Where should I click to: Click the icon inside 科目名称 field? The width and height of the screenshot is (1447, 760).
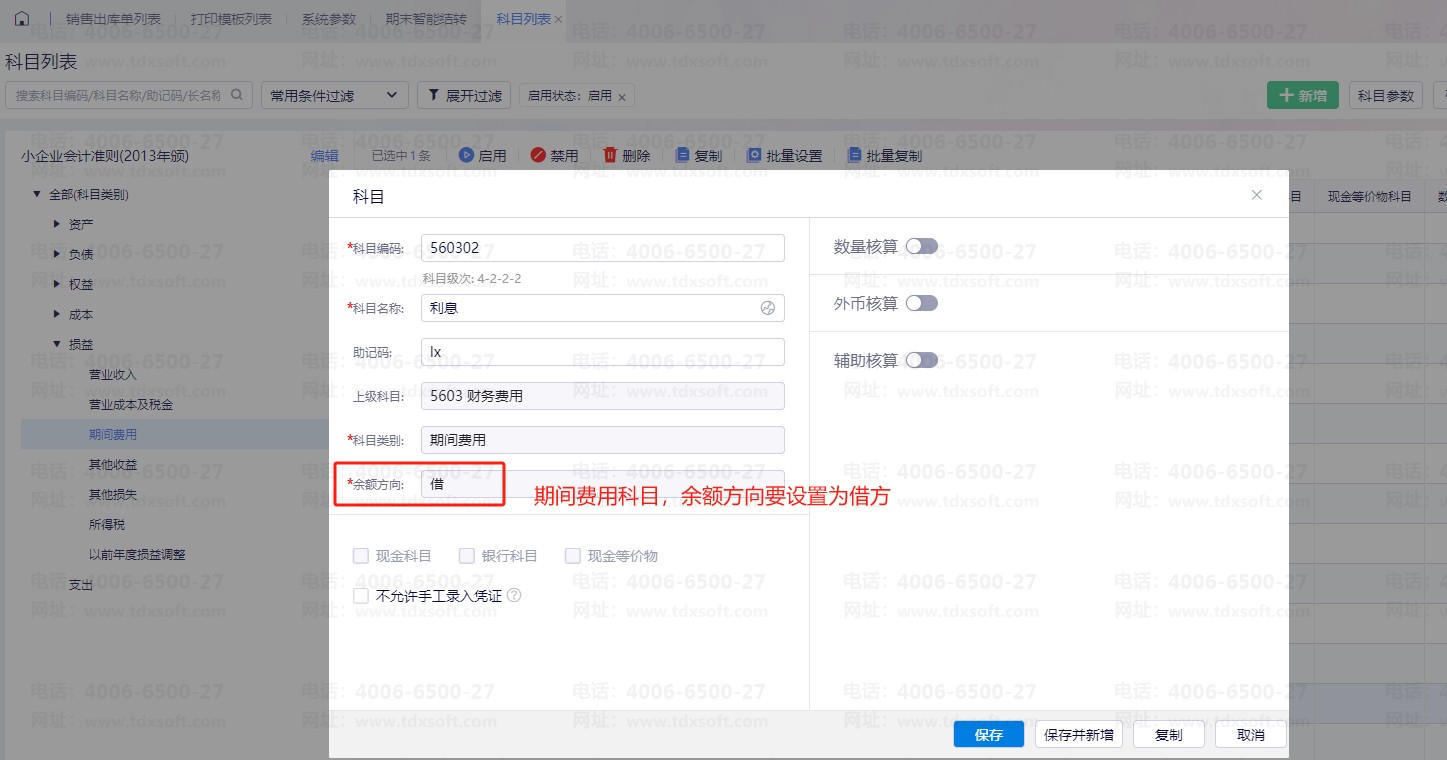coord(768,308)
